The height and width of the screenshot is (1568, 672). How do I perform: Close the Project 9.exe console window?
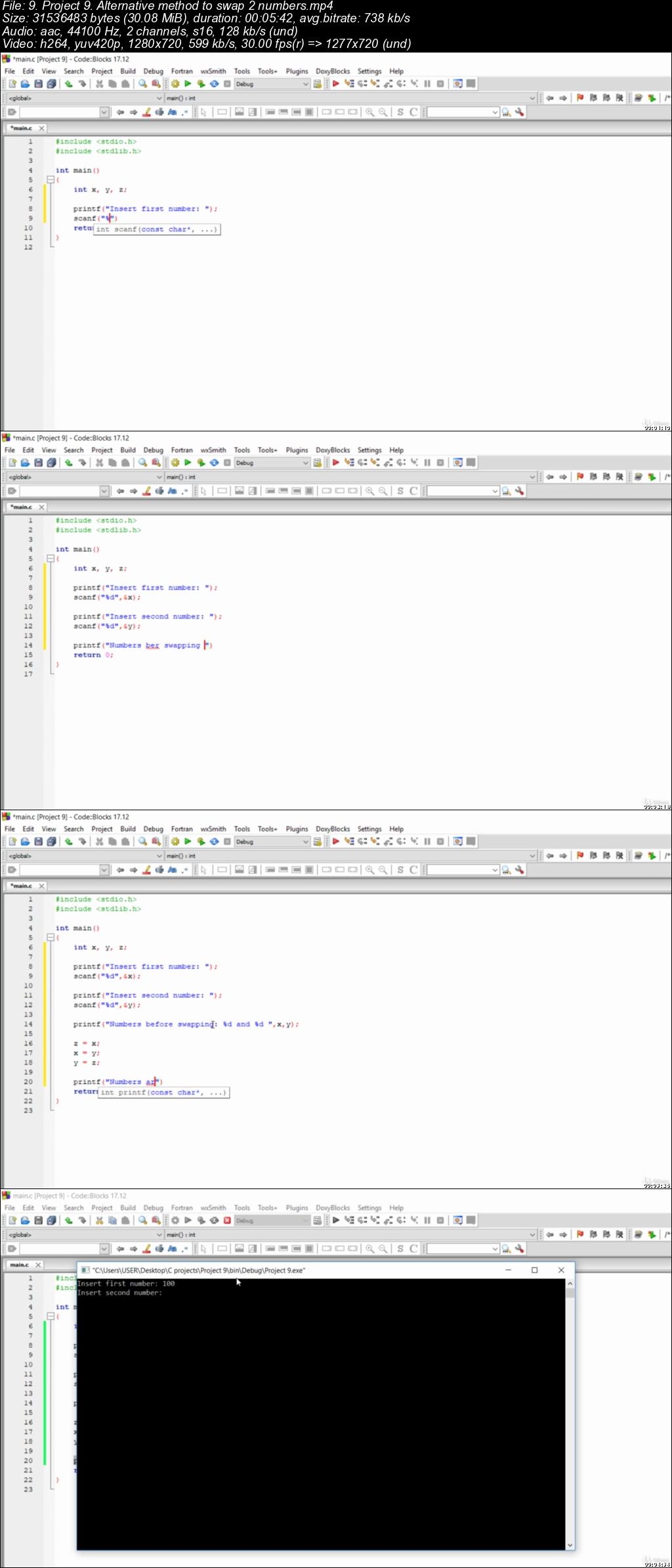click(561, 1270)
